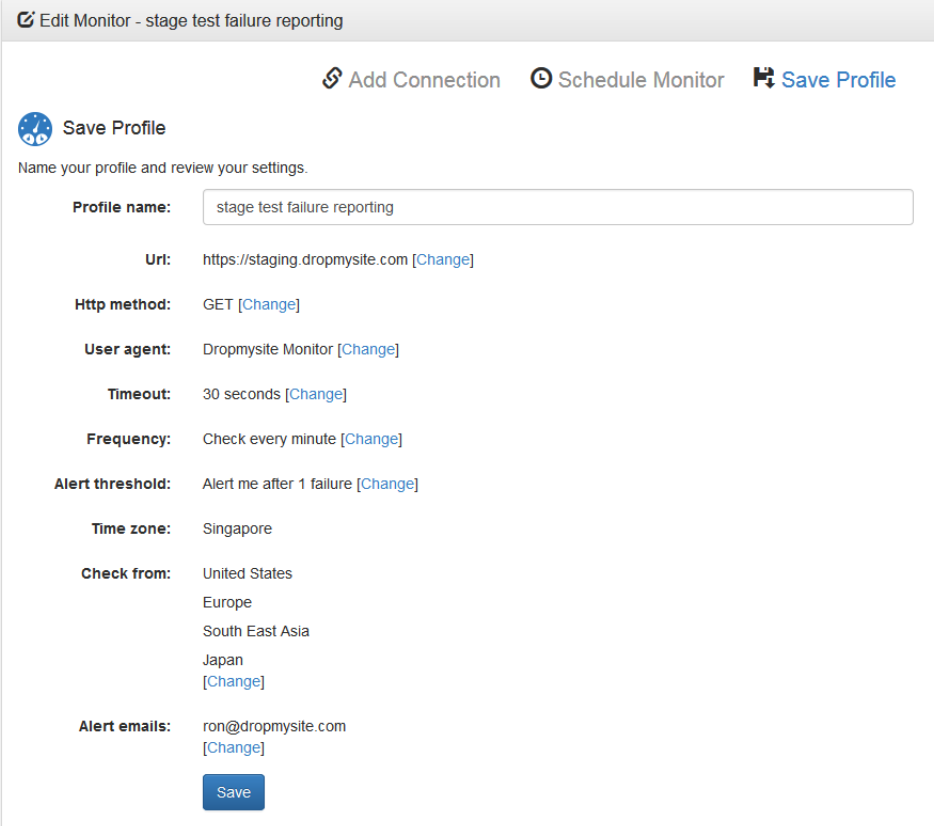This screenshot has width=934, height=826.
Task: Click the Schedule Monitor clock icon
Action: point(541,78)
